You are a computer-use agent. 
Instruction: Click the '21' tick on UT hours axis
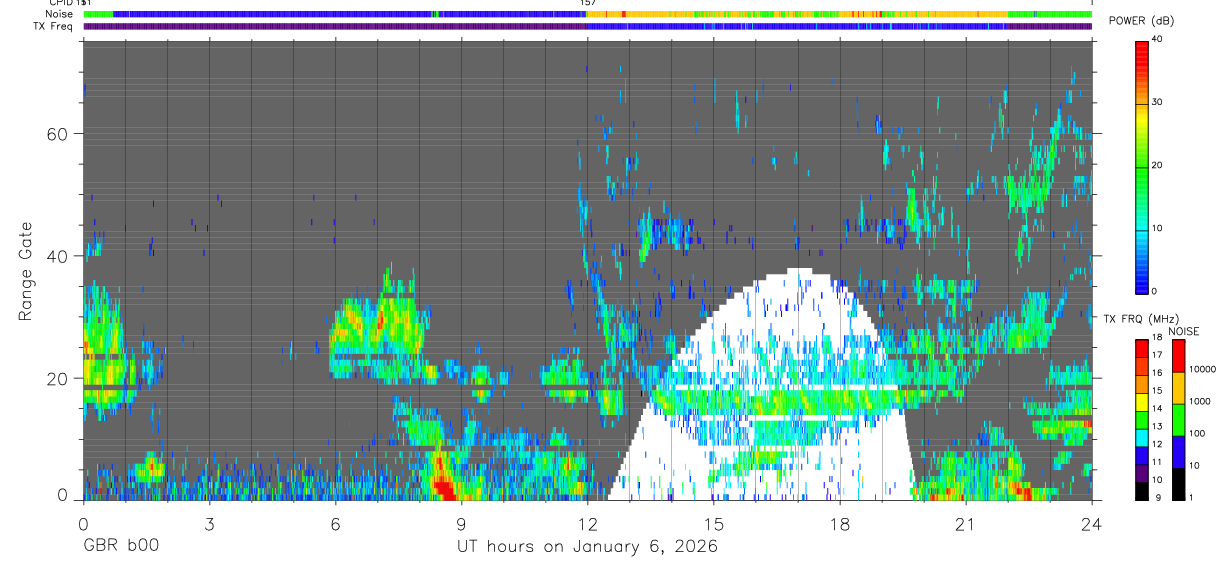[965, 523]
